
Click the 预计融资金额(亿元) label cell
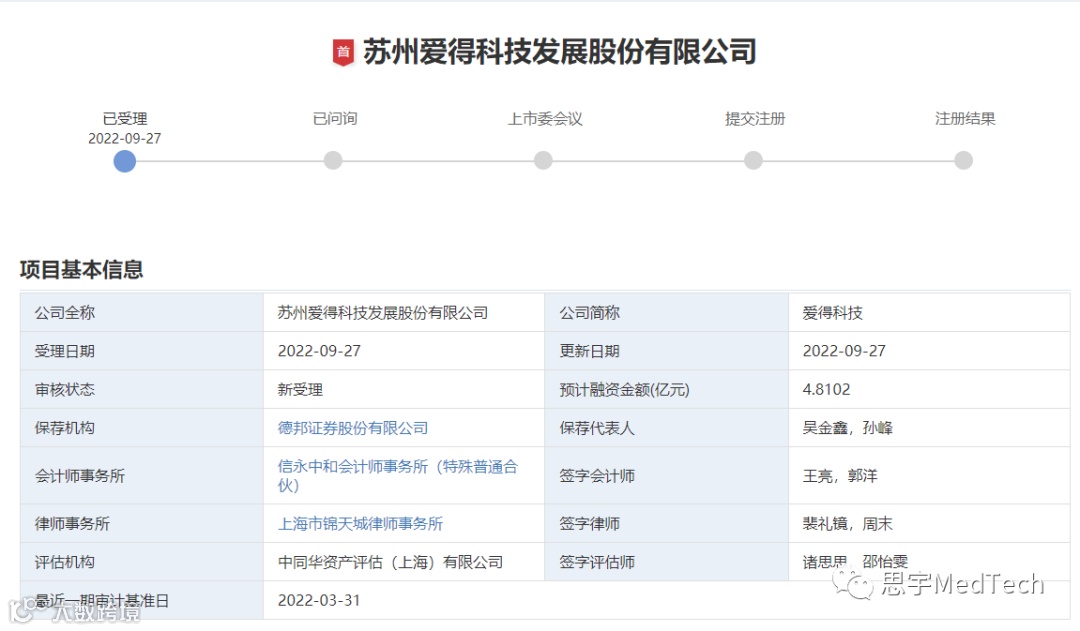point(667,389)
